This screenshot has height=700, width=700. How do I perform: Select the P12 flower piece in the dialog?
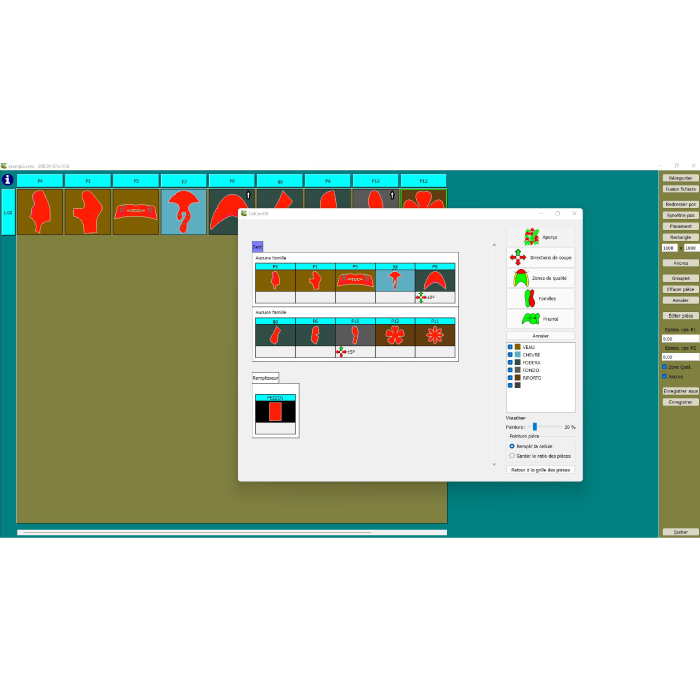395,335
